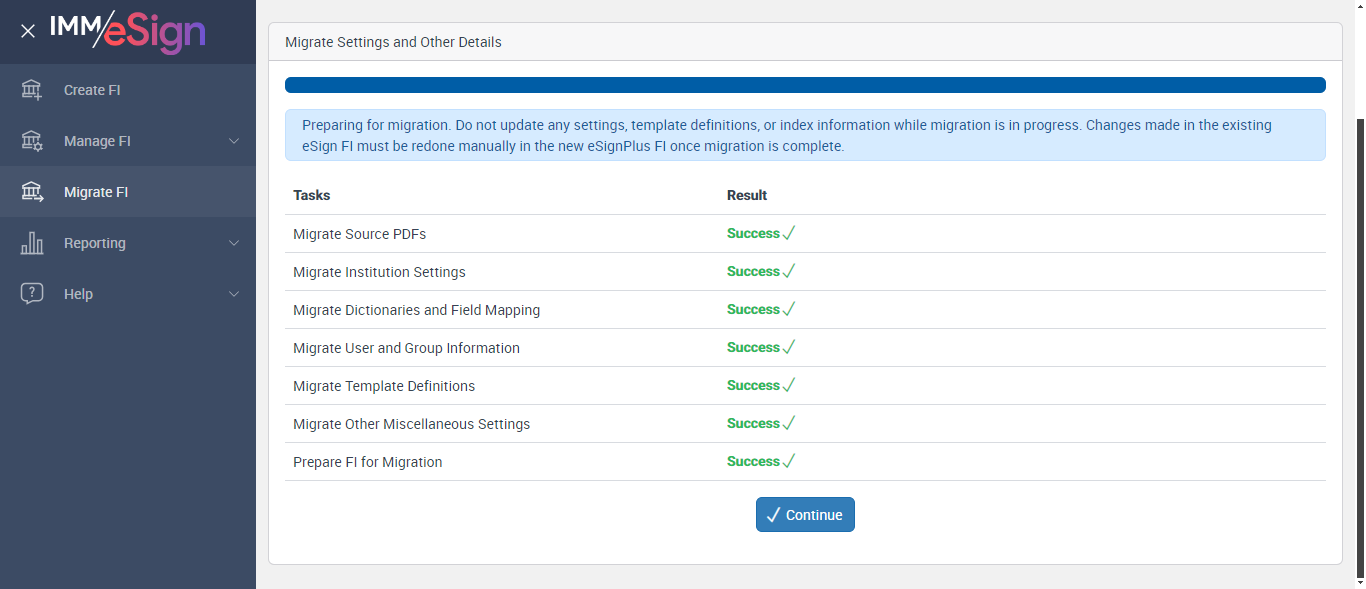The width and height of the screenshot is (1366, 589).
Task: Open the Create FI menu item
Action: click(x=92, y=90)
